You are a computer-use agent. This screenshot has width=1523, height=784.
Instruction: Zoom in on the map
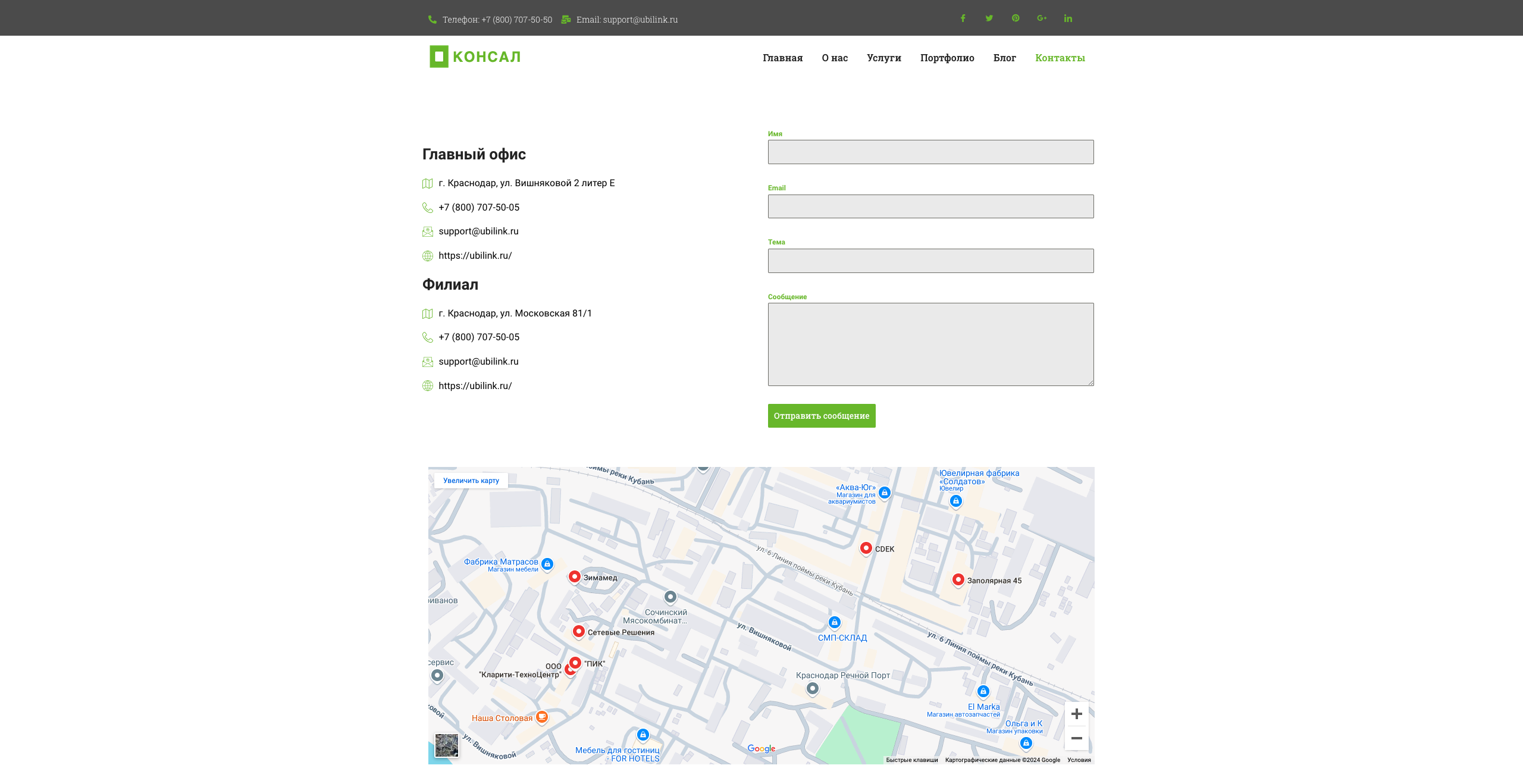1076,714
